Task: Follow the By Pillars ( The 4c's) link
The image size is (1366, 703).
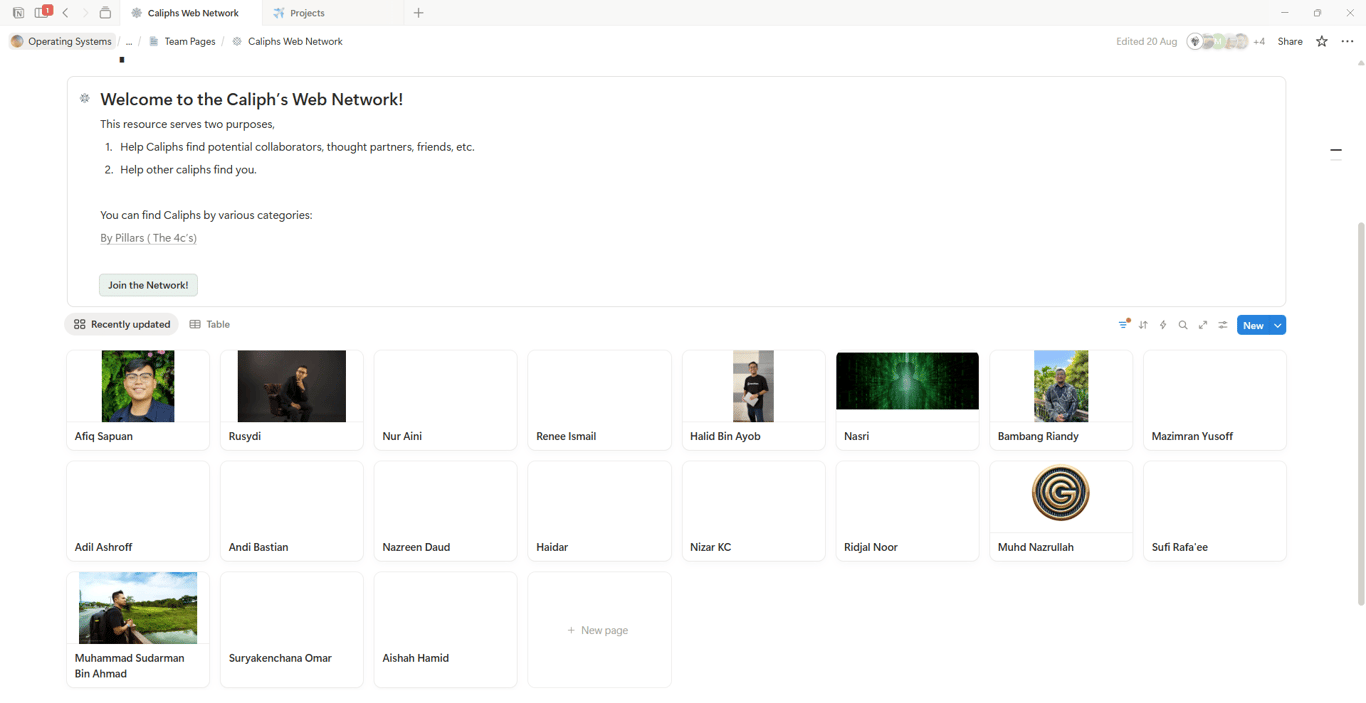Action: pyautogui.click(x=148, y=238)
